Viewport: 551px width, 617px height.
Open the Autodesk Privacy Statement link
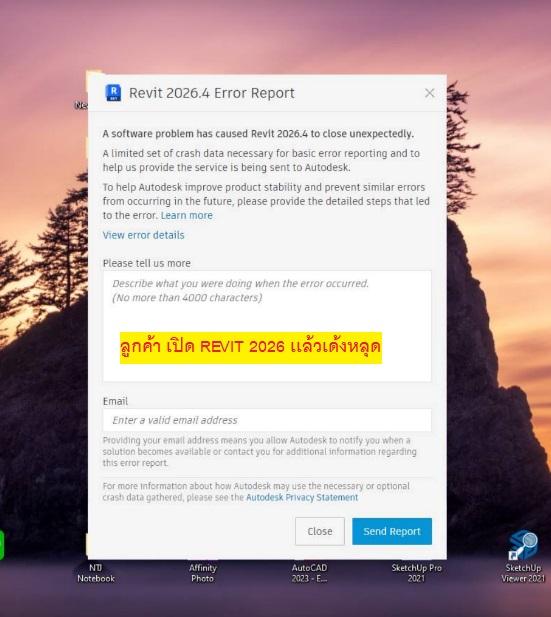(302, 497)
